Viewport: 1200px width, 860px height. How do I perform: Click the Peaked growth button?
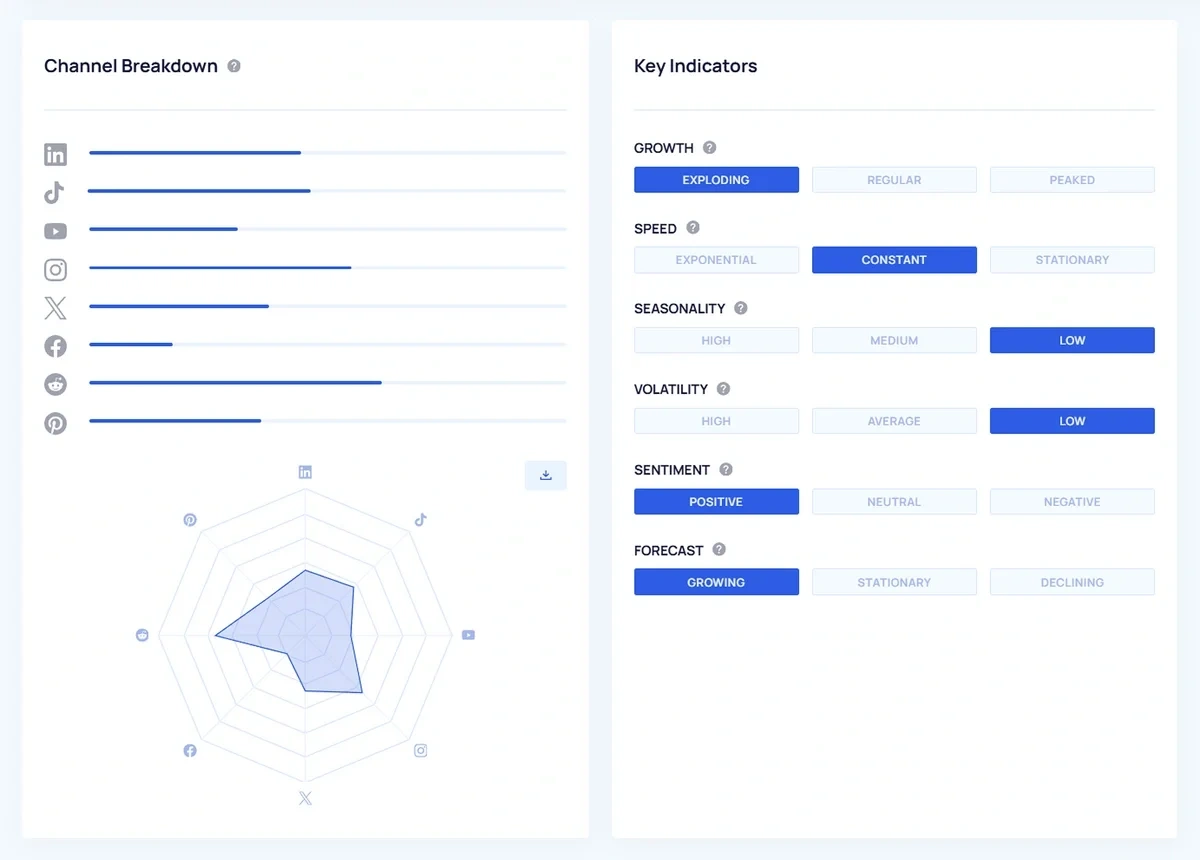tap(1072, 180)
